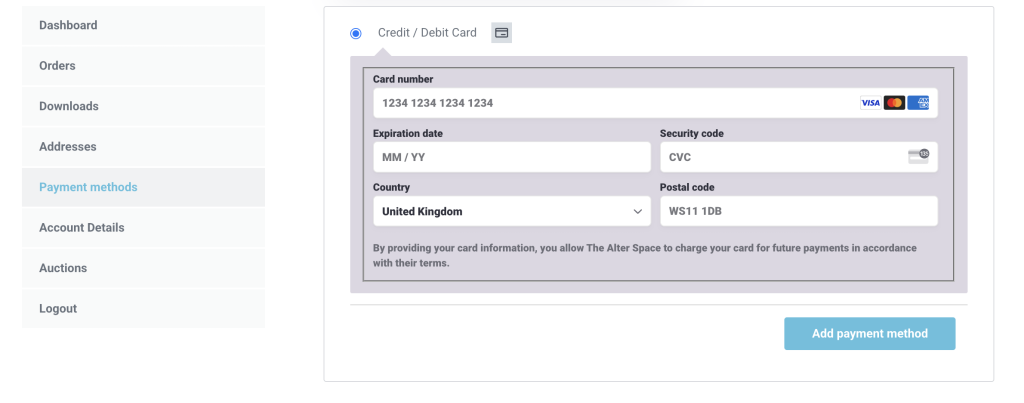Click the chevron arrow in Country field
The image size is (1024, 403).
(637, 212)
